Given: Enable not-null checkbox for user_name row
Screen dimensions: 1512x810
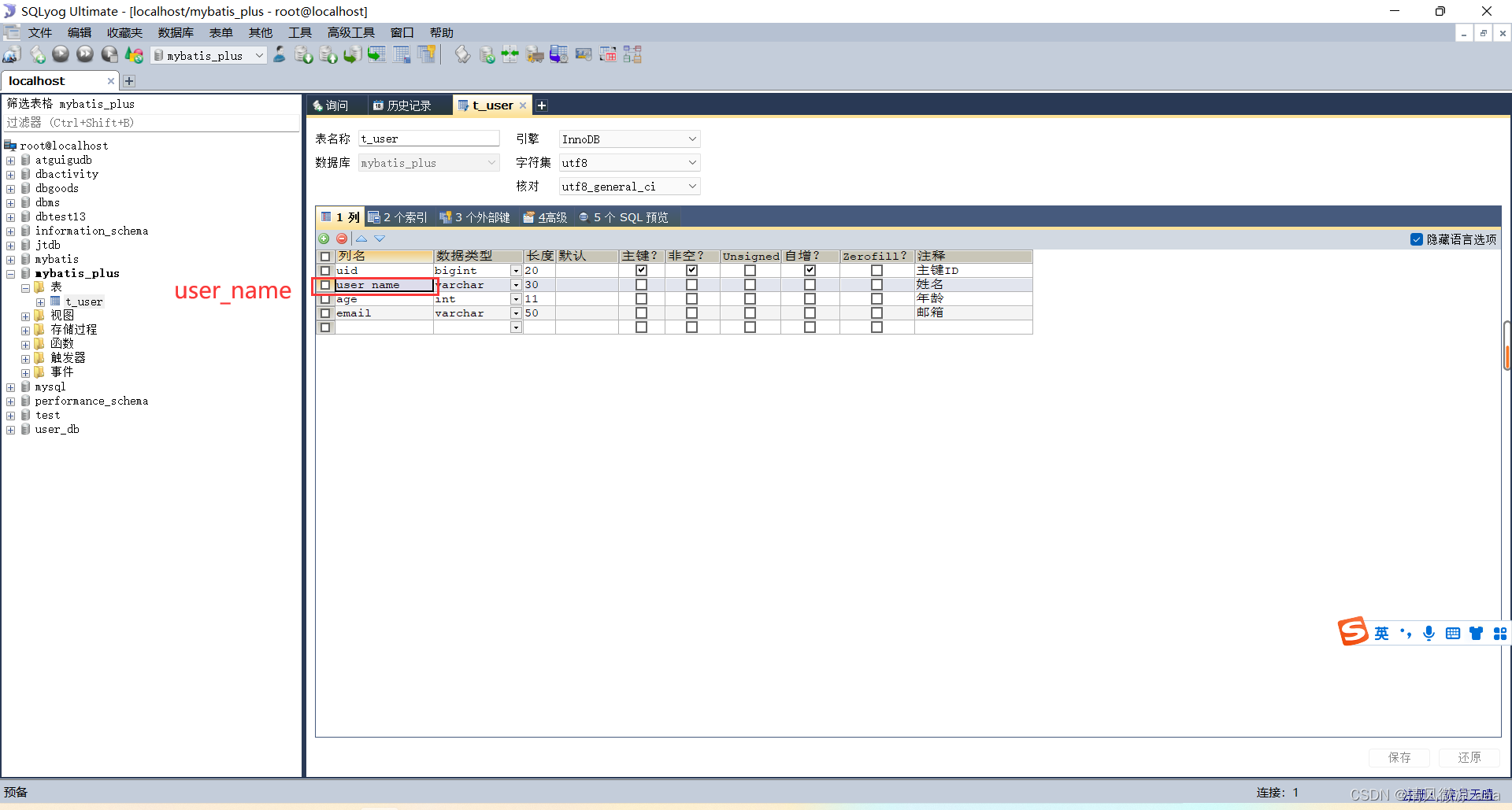Looking at the screenshot, I should click(691, 285).
